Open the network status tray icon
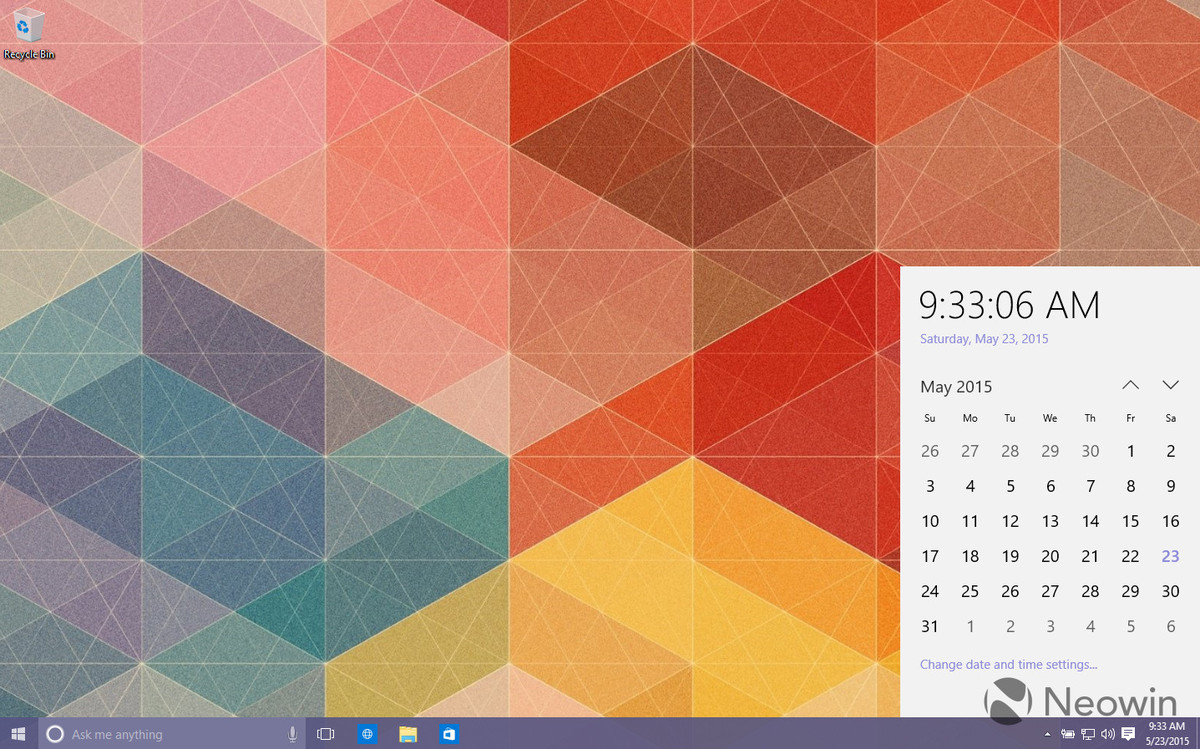 coord(1088,735)
